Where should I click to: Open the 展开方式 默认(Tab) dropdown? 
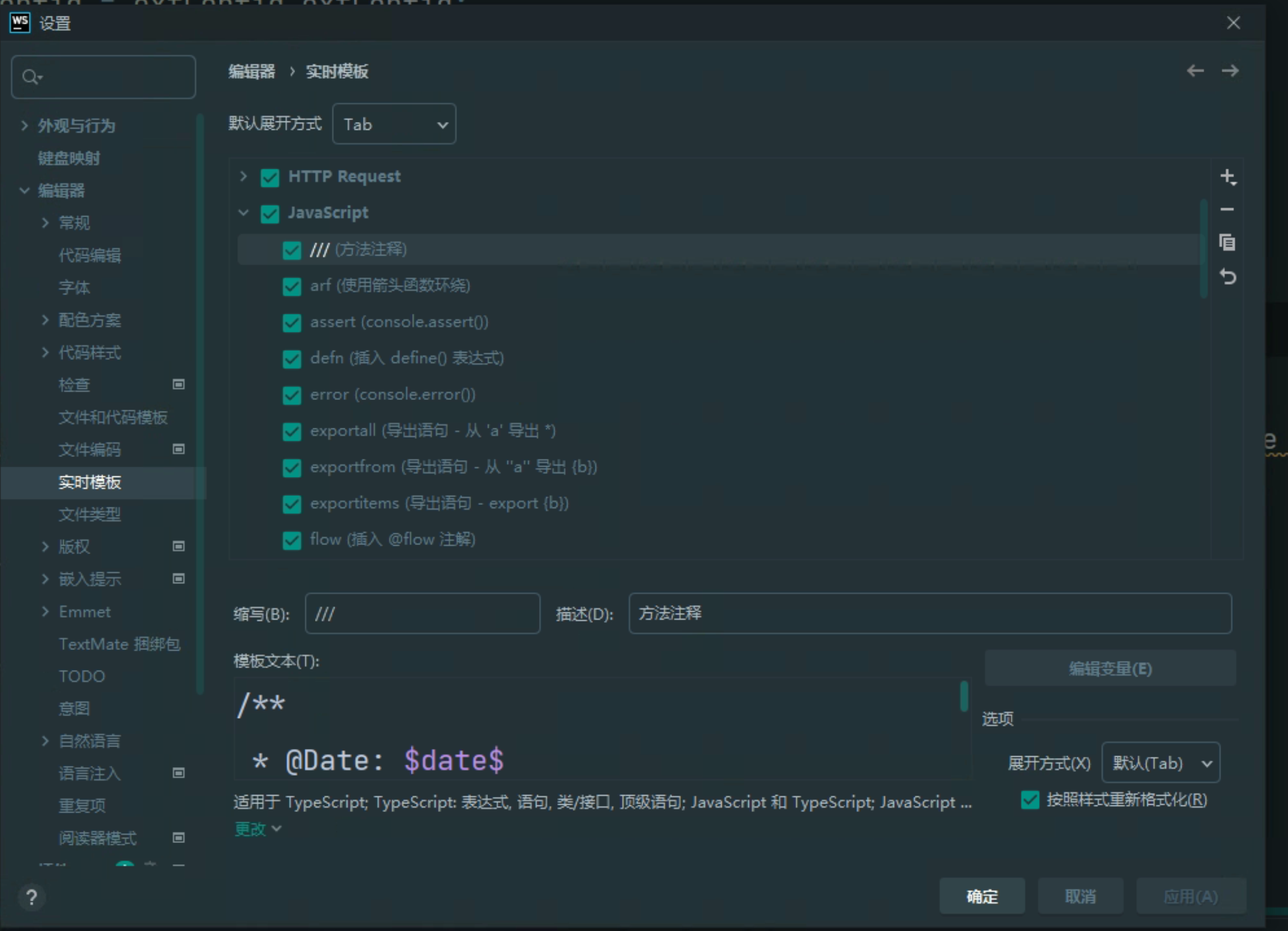pyautogui.click(x=1161, y=763)
